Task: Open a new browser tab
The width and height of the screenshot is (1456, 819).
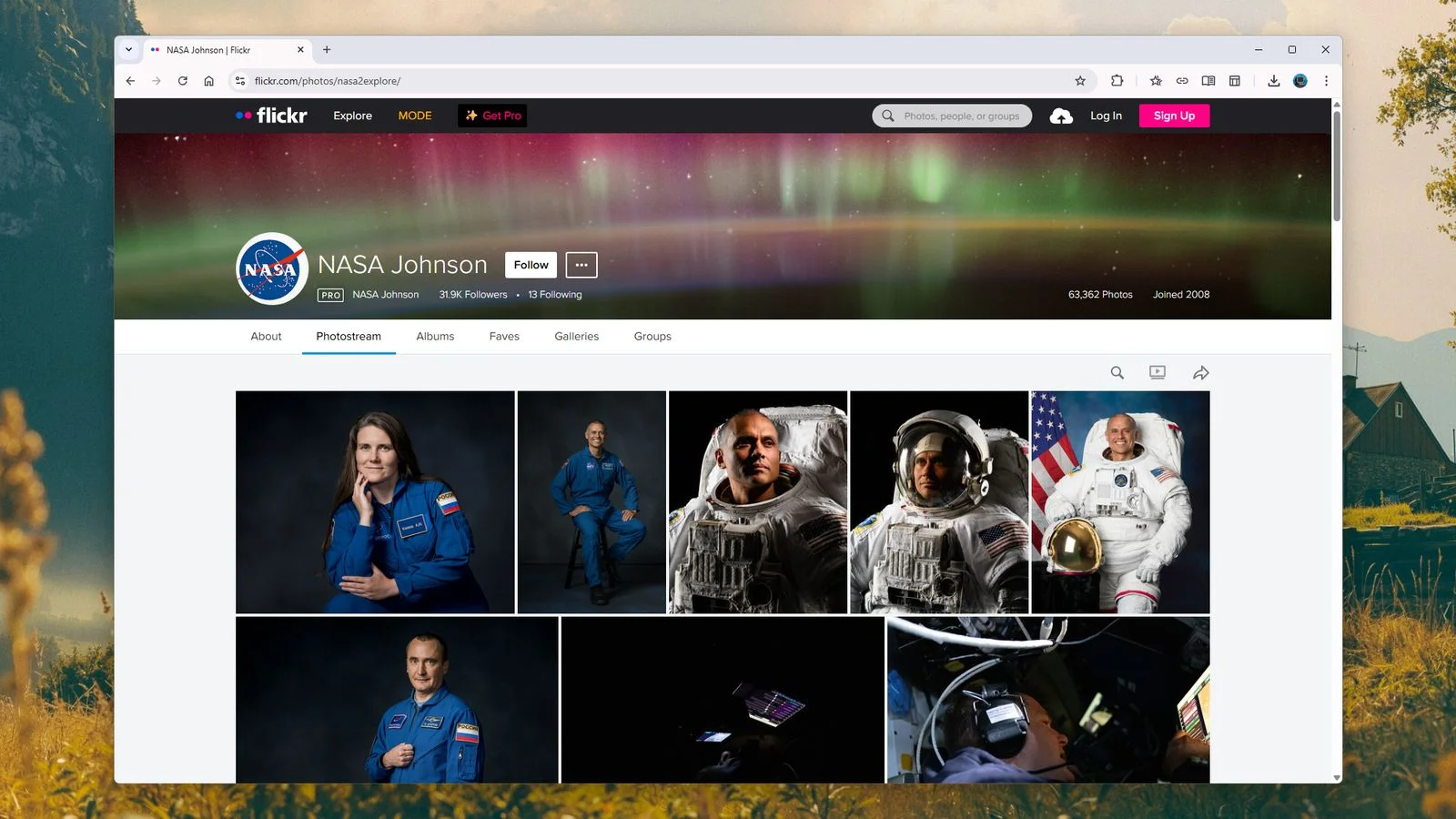Action: click(327, 50)
